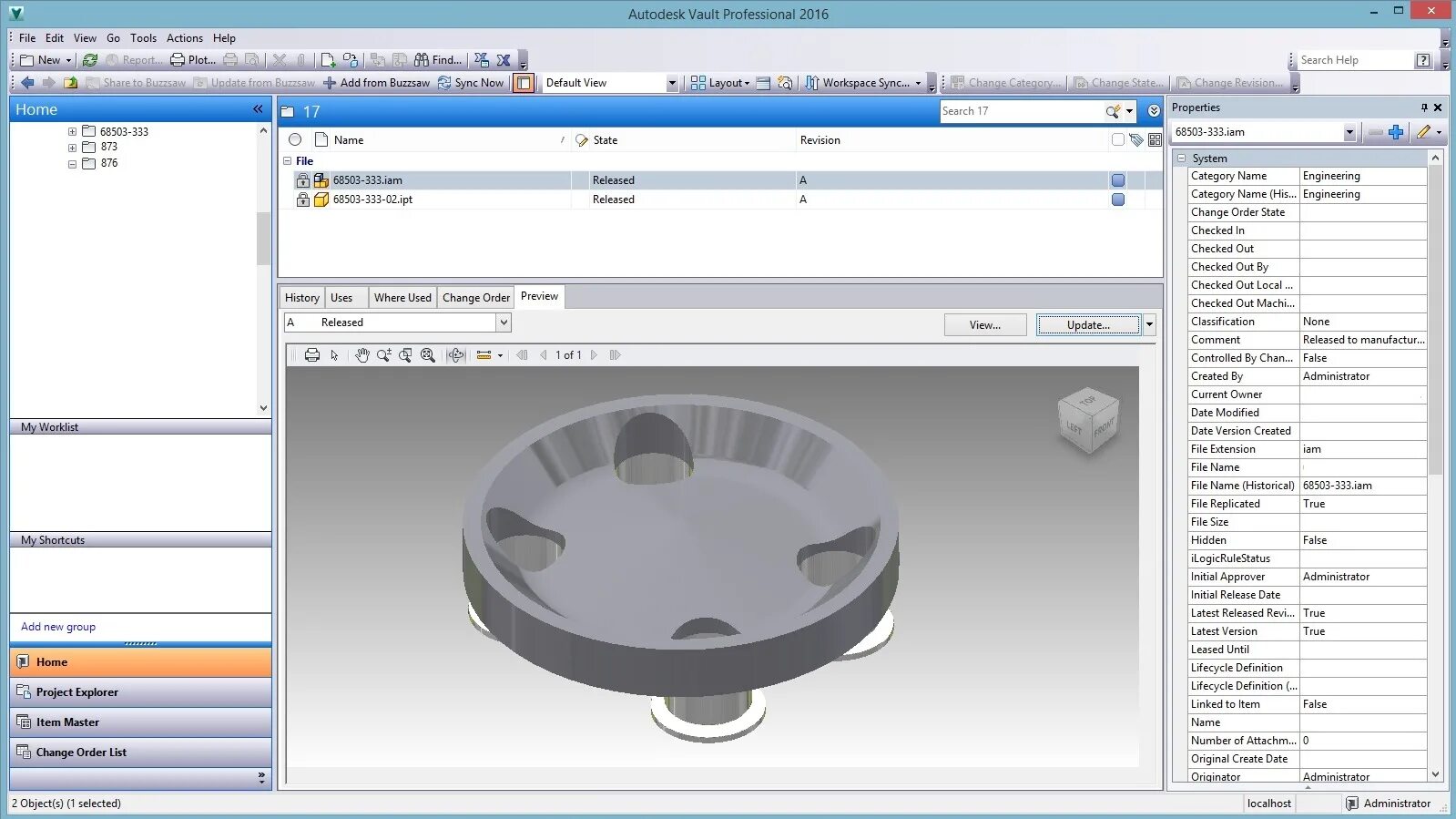
Task: Open Project Explorer in navigation
Action: coord(140,692)
